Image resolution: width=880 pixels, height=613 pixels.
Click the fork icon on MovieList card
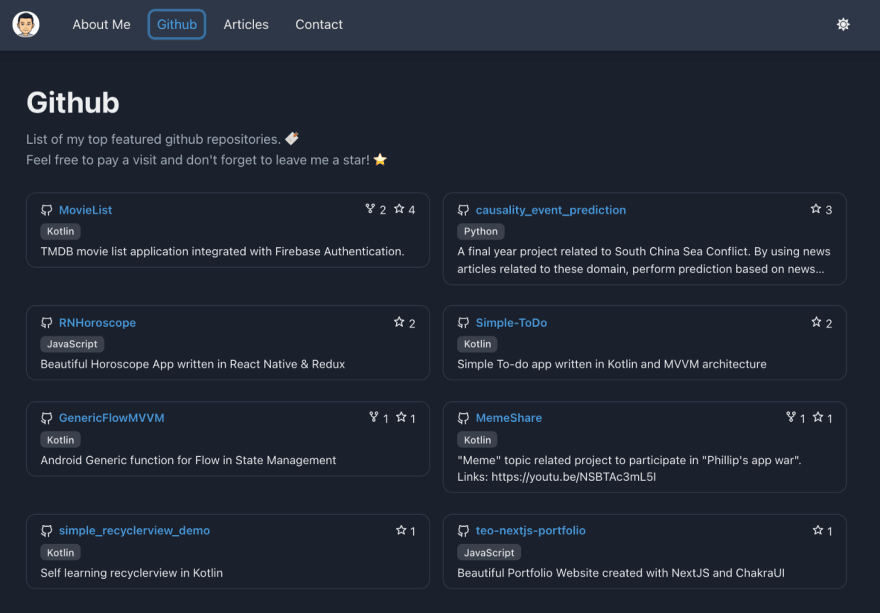370,209
